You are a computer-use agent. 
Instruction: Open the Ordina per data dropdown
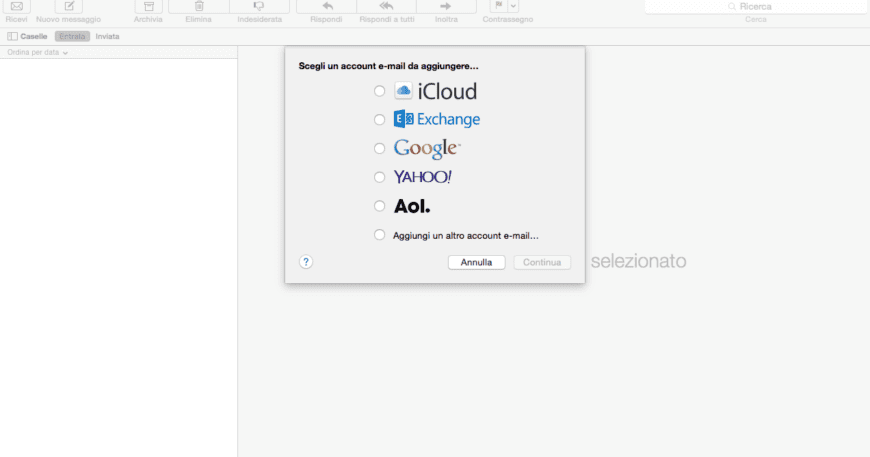[x=37, y=52]
